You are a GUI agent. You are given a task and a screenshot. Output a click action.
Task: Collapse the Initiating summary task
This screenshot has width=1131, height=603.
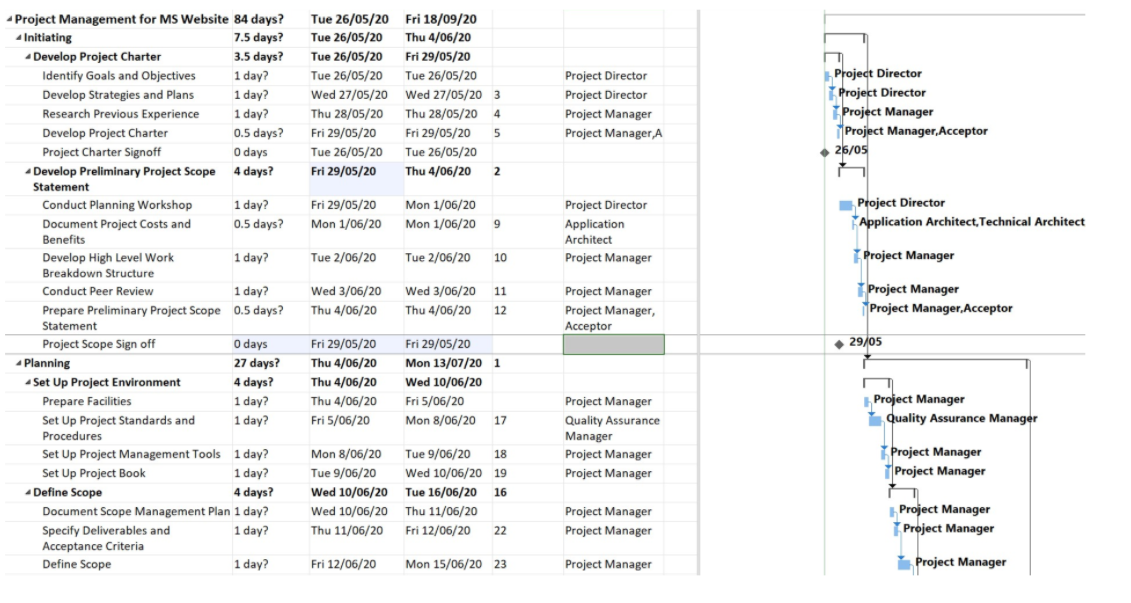(18, 38)
